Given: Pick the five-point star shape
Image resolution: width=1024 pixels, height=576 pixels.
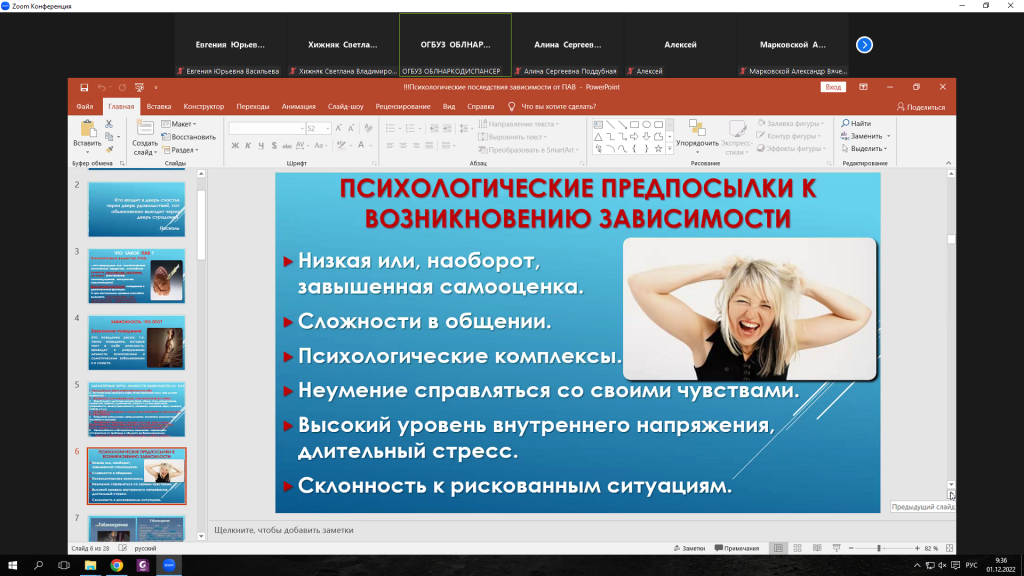Looking at the screenshot, I should pyautogui.click(x=658, y=149).
